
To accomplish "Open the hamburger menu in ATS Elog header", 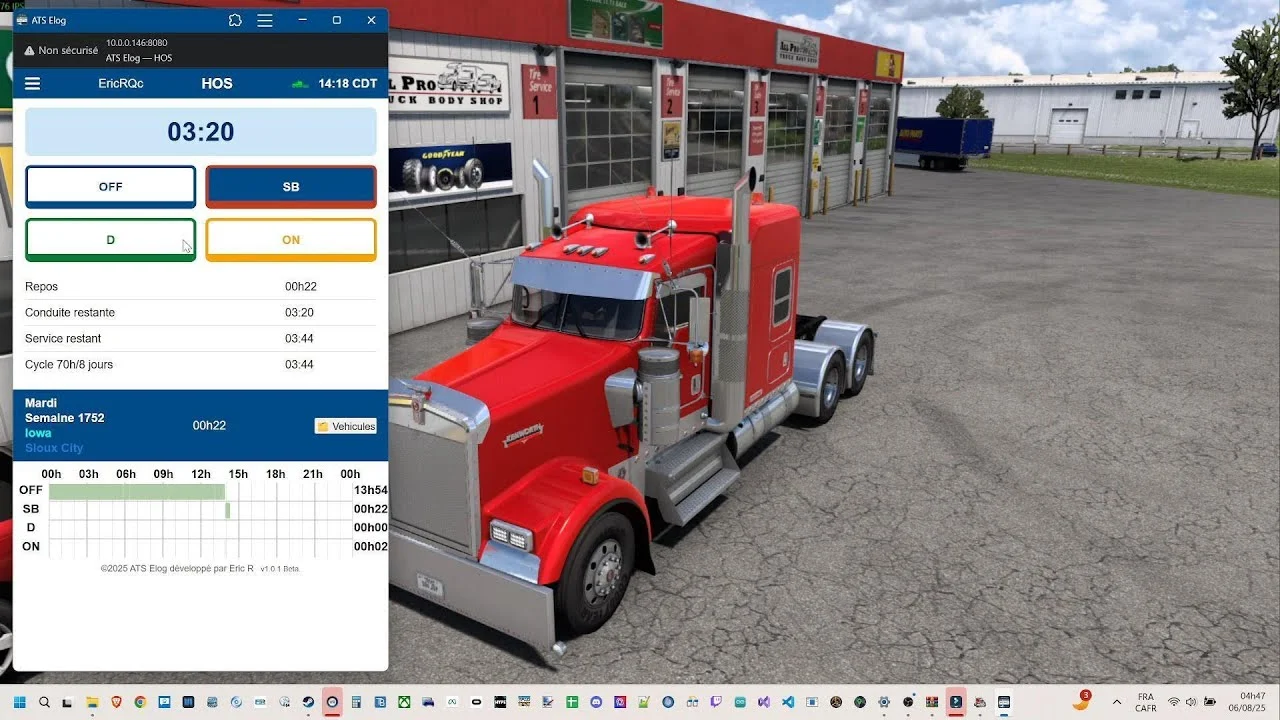I will pos(33,84).
